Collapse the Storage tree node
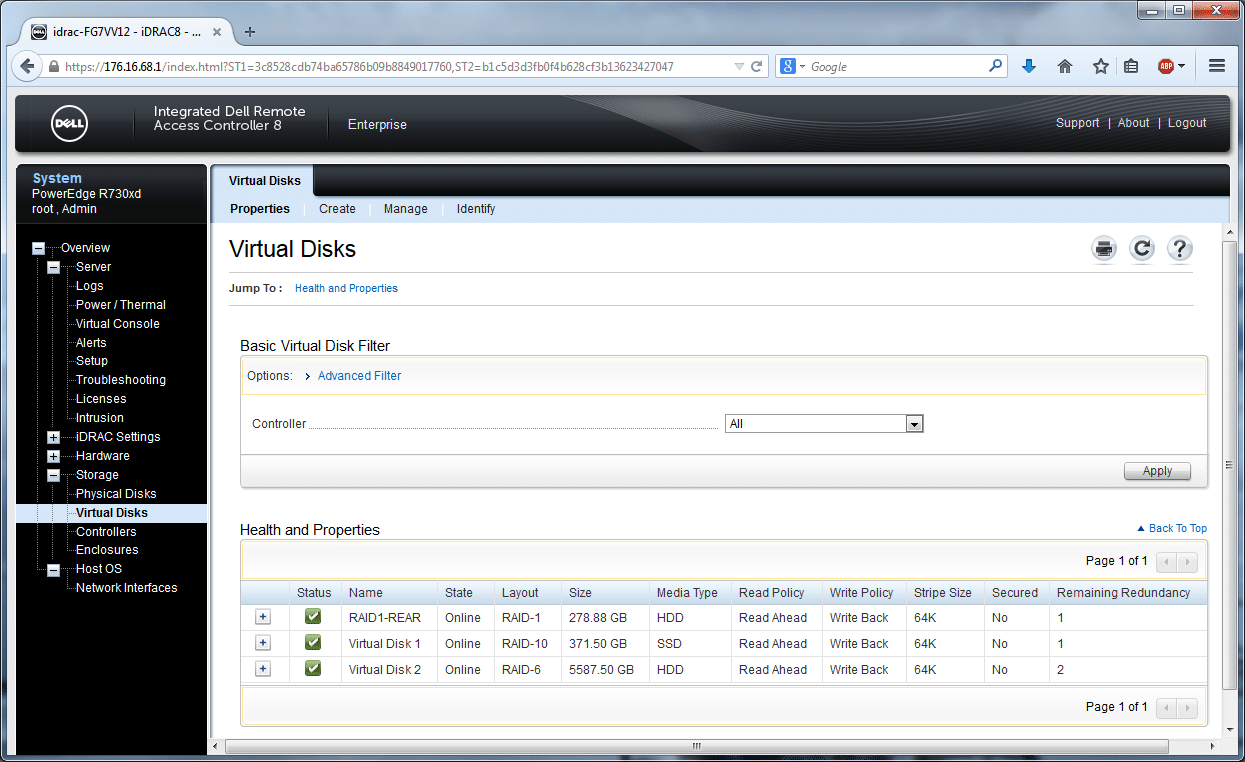This screenshot has height=762, width=1245. coord(54,475)
